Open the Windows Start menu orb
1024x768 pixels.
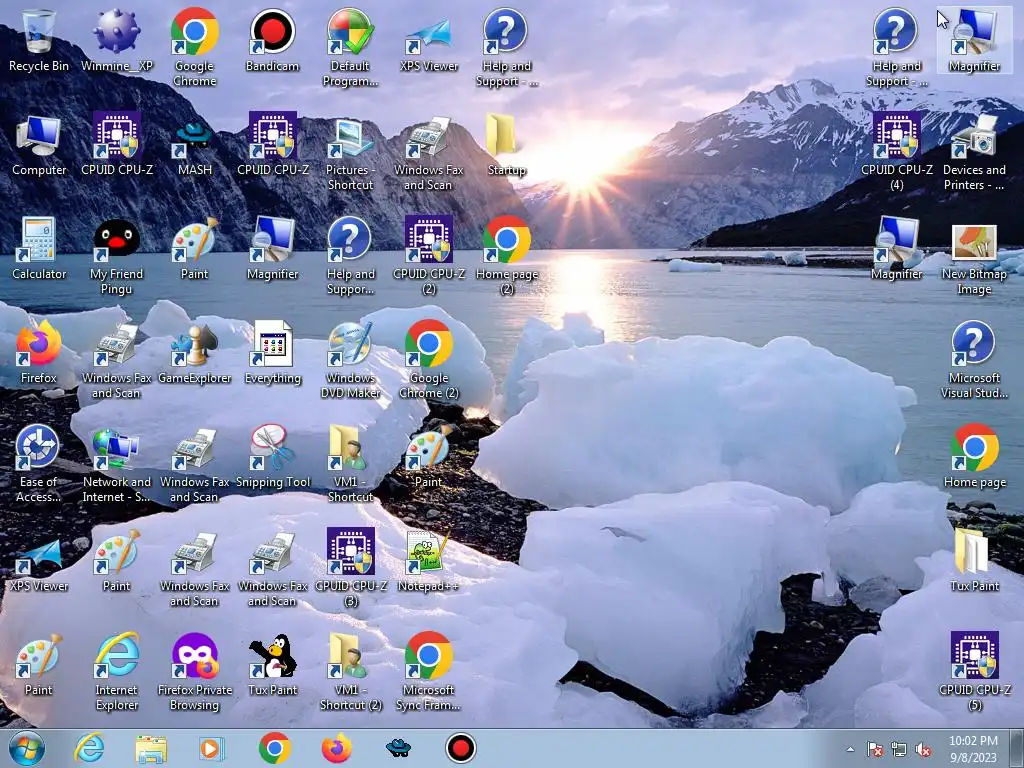click(27, 748)
